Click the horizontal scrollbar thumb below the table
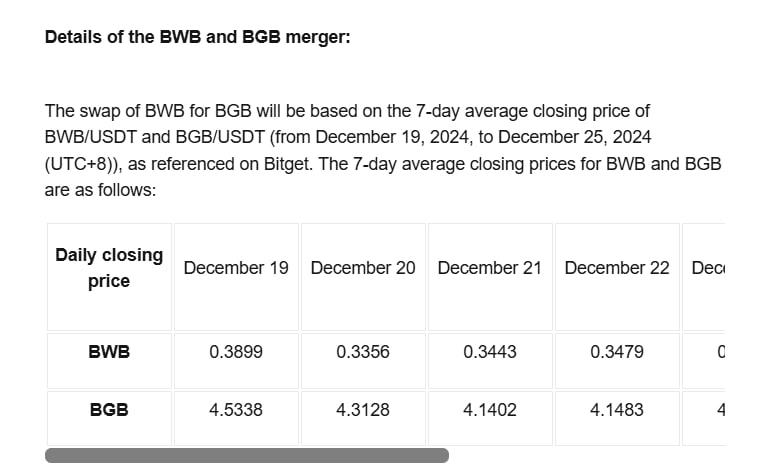 (x=246, y=456)
